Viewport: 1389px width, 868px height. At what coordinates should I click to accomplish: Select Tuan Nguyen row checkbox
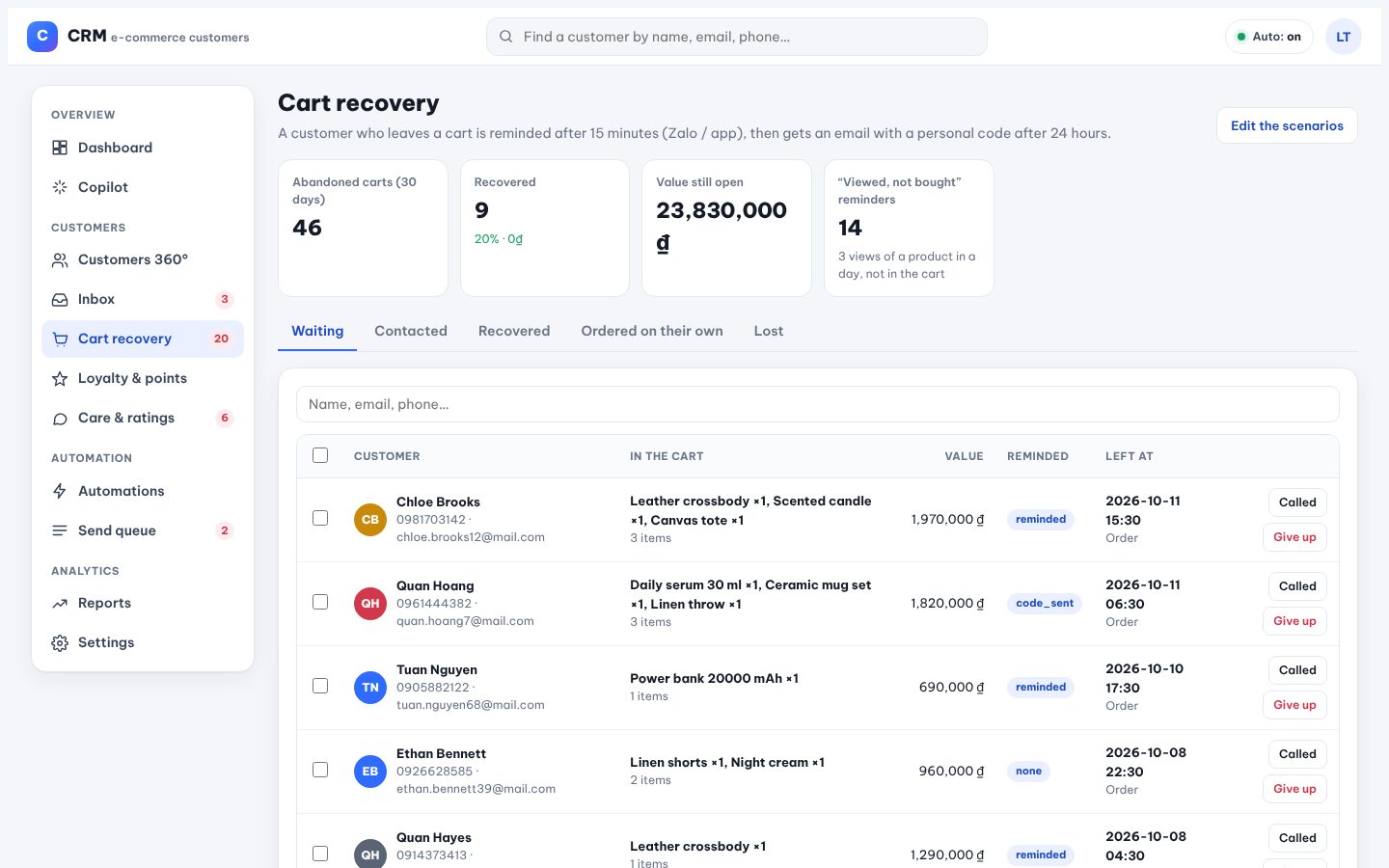click(x=320, y=686)
